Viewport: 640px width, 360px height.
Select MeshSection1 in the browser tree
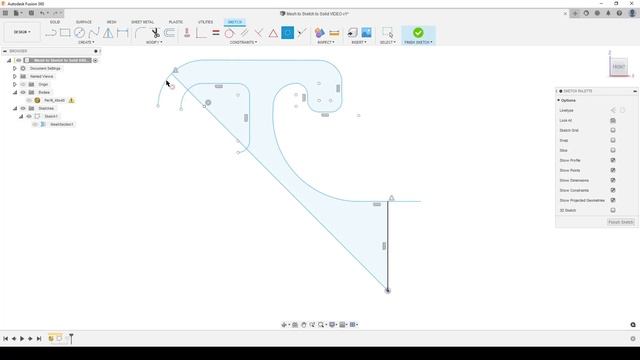[x=62, y=124]
